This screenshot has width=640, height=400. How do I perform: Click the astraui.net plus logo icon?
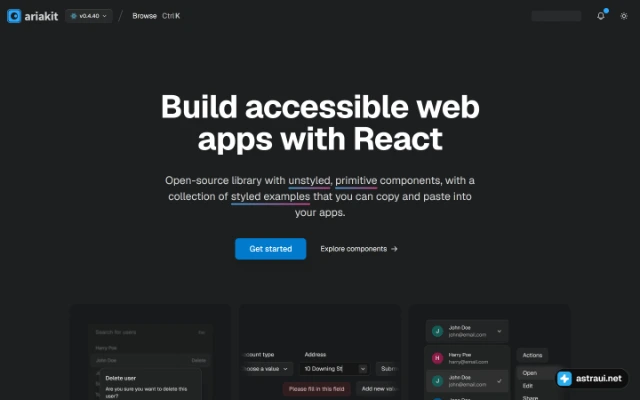pyautogui.click(x=564, y=378)
